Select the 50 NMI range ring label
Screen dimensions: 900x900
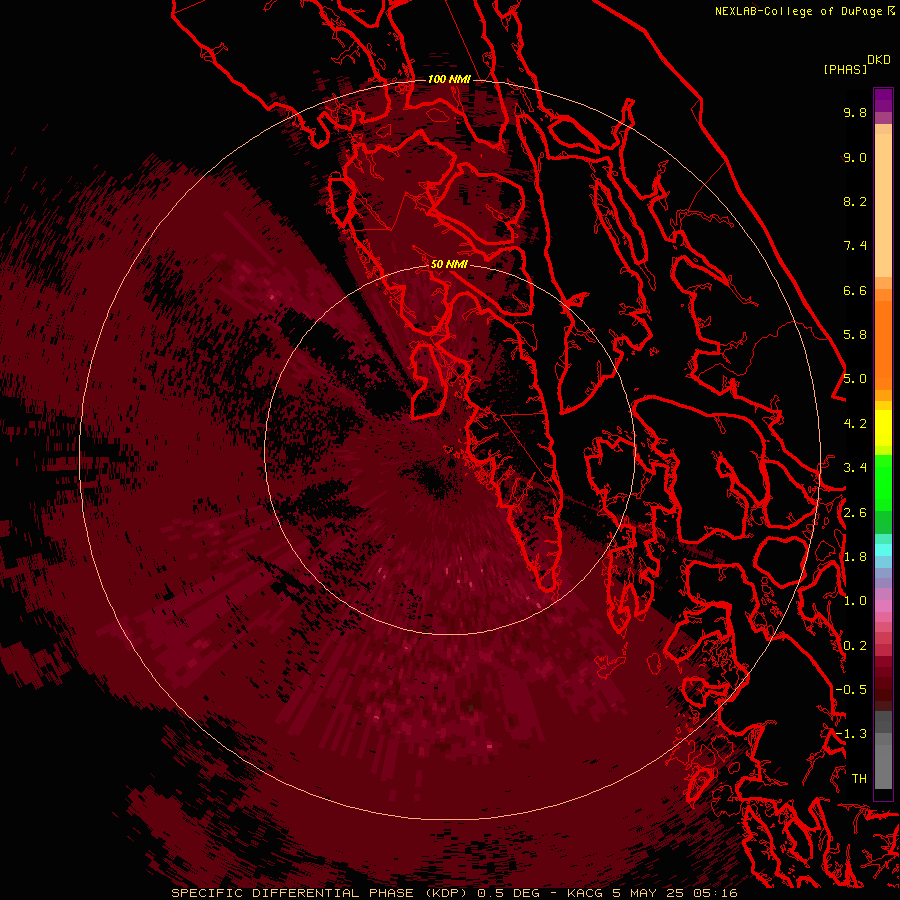tap(449, 264)
